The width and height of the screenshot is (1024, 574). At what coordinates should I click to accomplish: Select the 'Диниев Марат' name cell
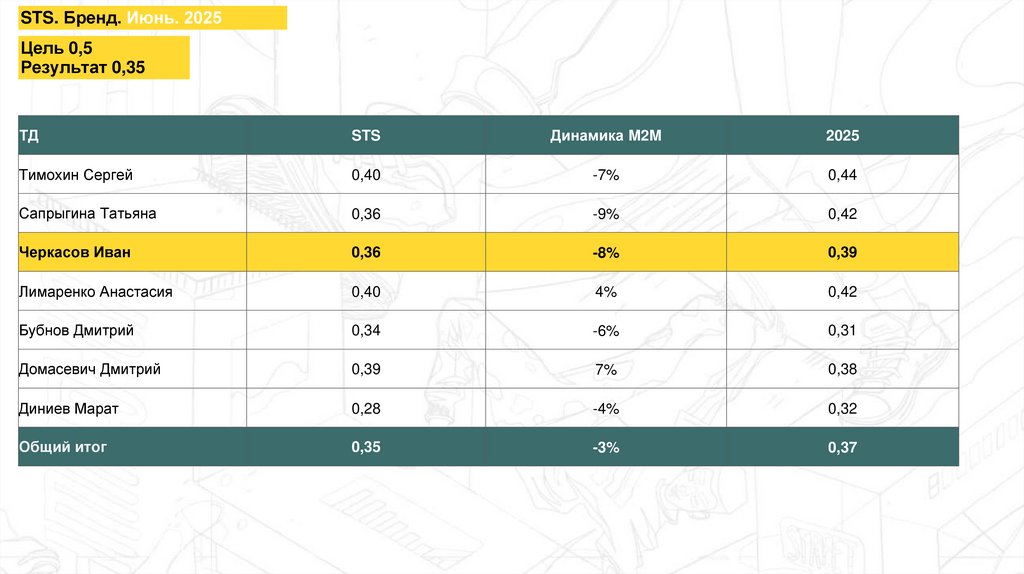69,409
